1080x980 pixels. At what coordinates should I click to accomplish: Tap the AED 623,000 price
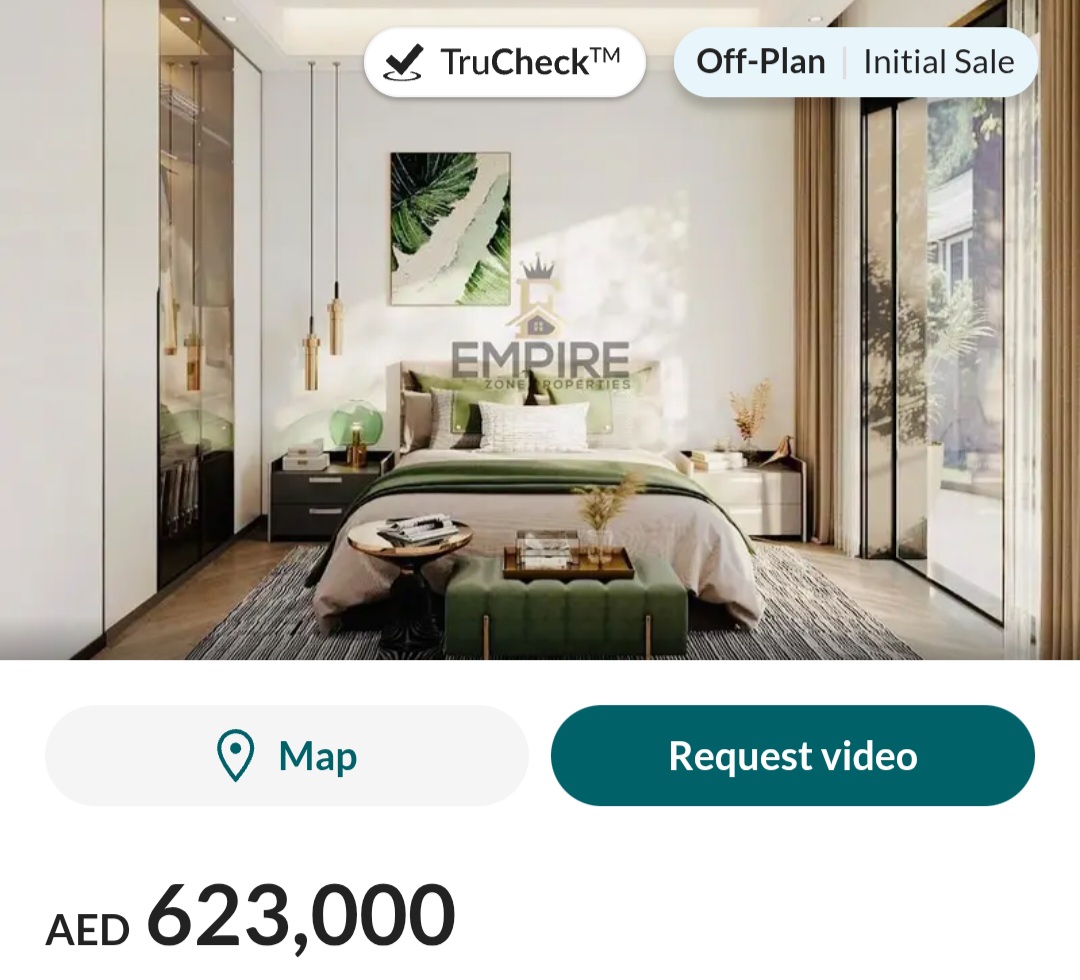[250, 917]
